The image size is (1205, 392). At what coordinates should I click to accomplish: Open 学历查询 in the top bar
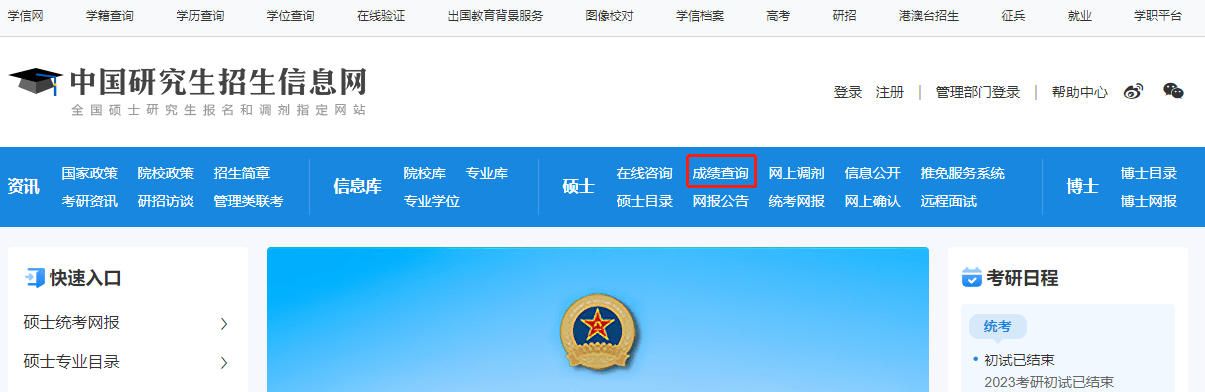(x=200, y=16)
